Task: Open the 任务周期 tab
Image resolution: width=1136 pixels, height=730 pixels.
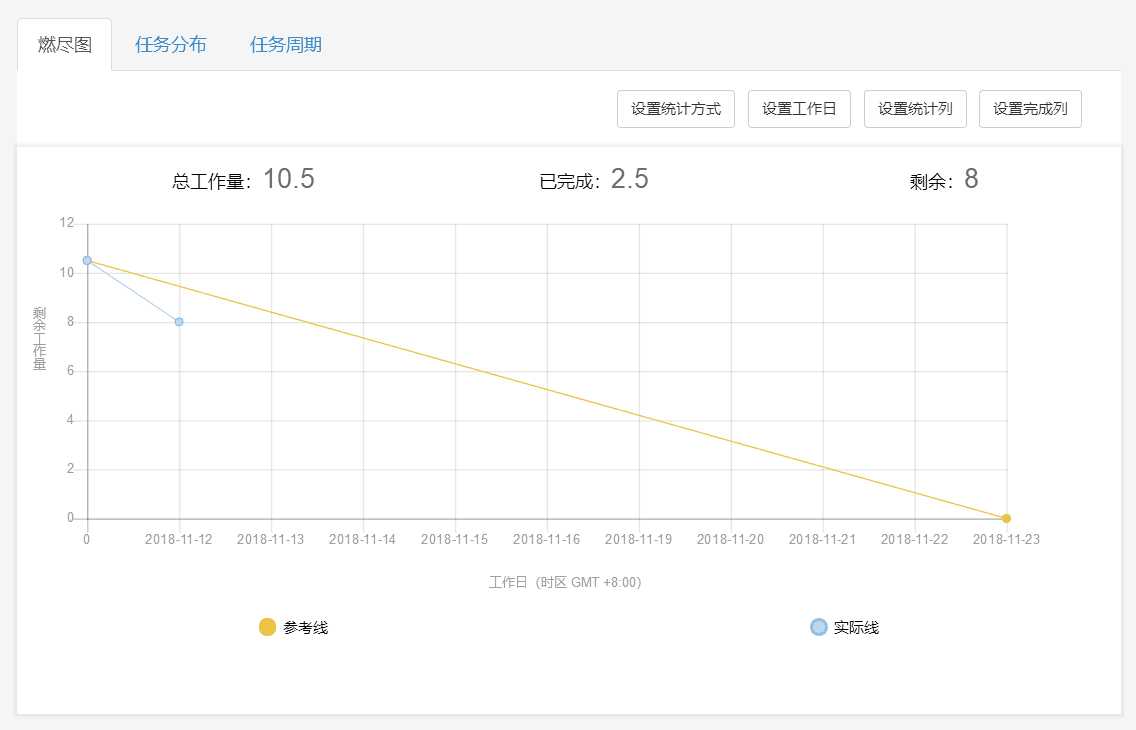Action: coord(285,45)
